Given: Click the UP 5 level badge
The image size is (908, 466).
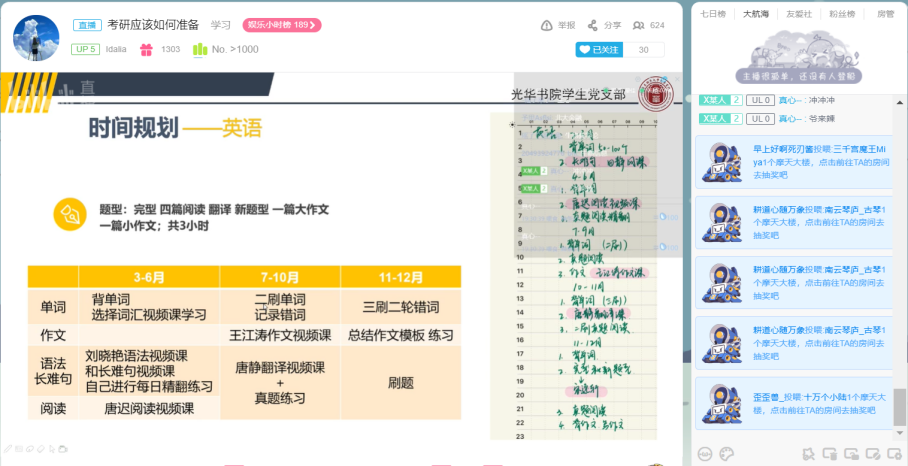Looking at the screenshot, I should pyautogui.click(x=86, y=49).
